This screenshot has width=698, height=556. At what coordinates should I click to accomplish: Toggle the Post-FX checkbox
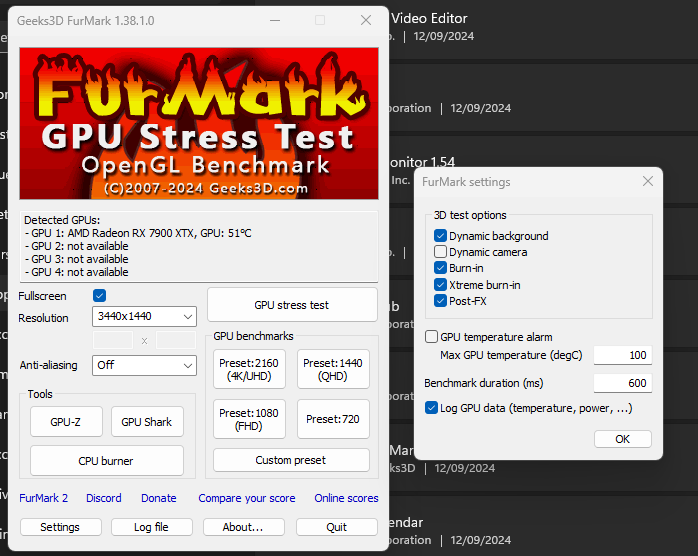[x=440, y=301]
